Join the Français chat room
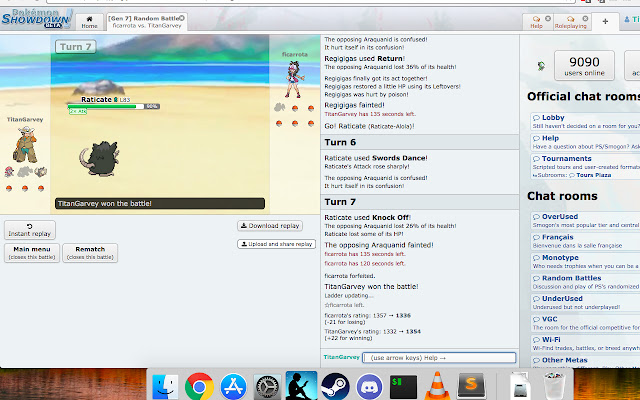Image resolution: width=640 pixels, height=400 pixels. (584, 241)
